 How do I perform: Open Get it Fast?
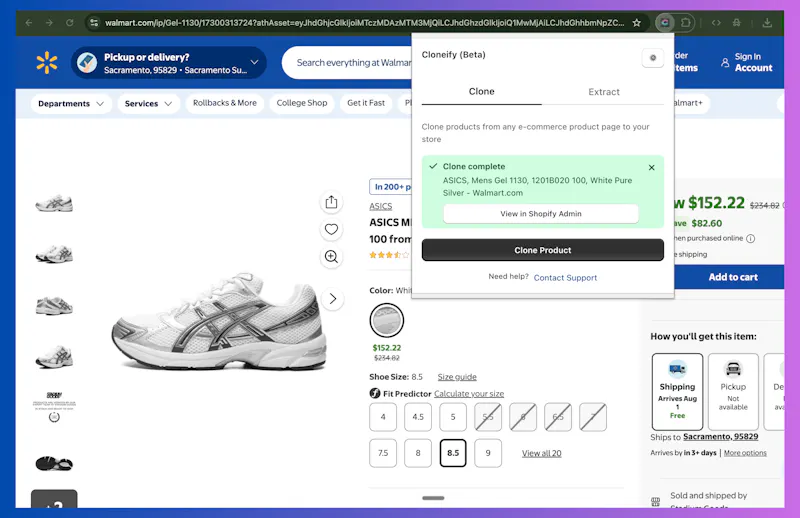[366, 103]
